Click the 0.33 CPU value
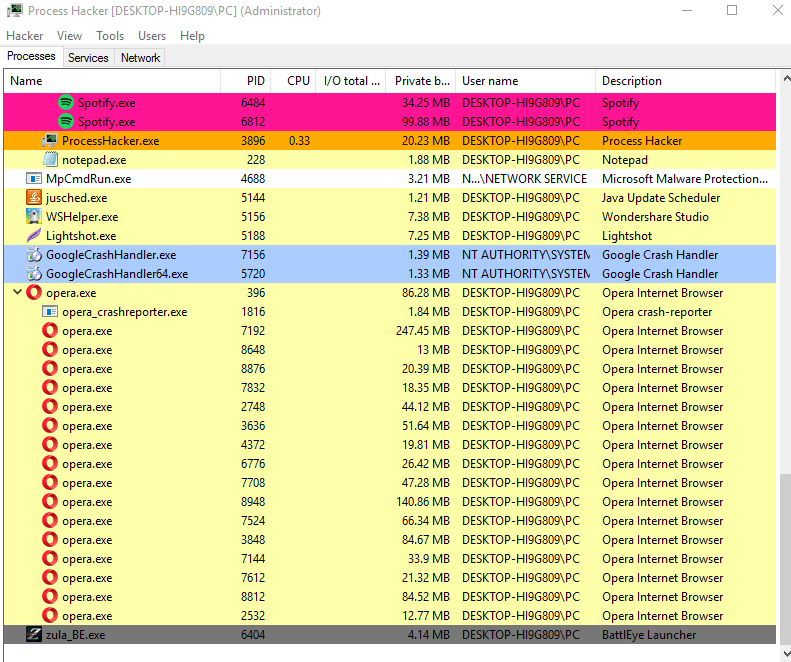Image resolution: width=791 pixels, height=662 pixels. click(299, 141)
